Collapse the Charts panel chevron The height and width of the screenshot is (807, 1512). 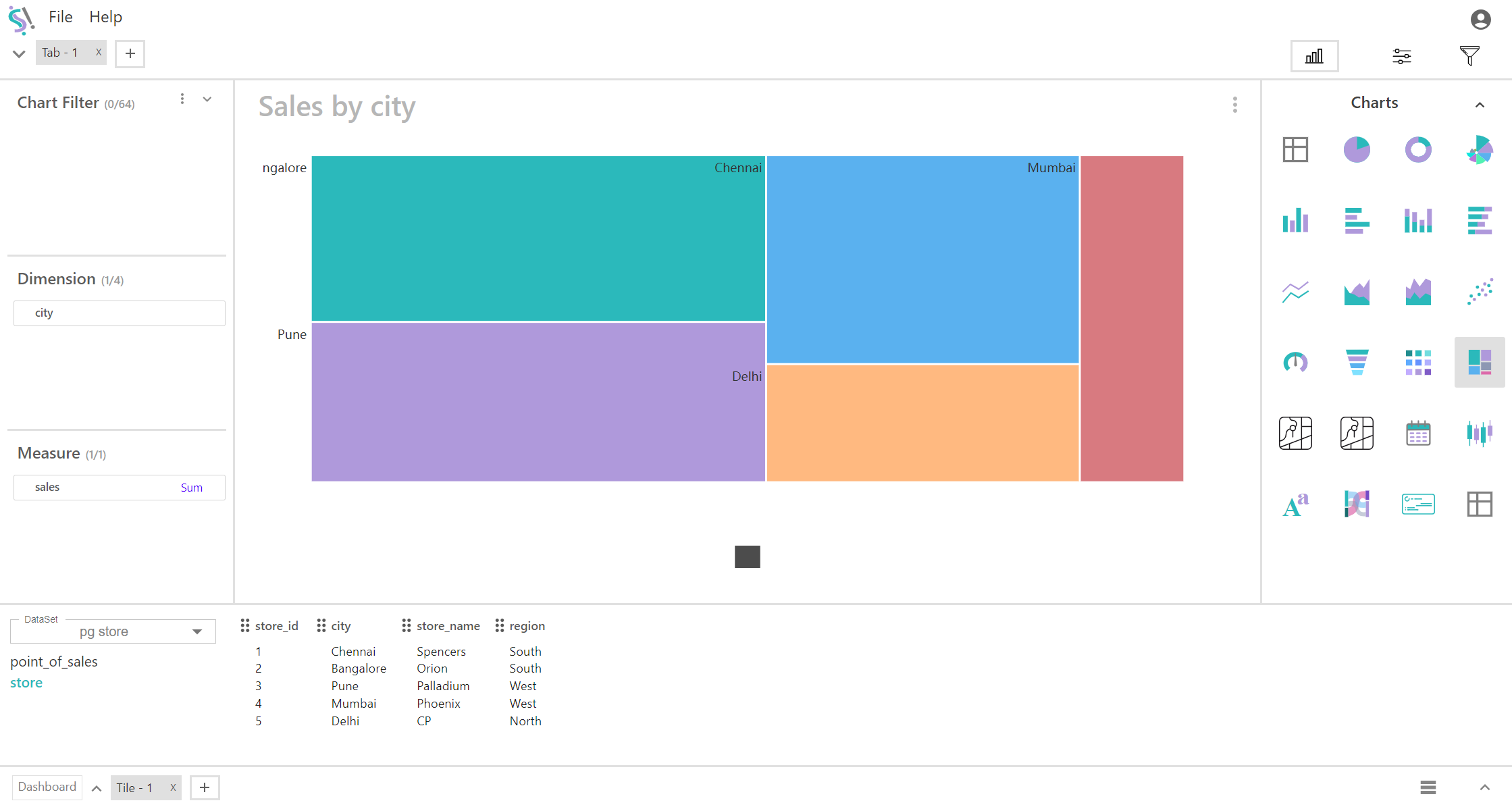point(1480,105)
